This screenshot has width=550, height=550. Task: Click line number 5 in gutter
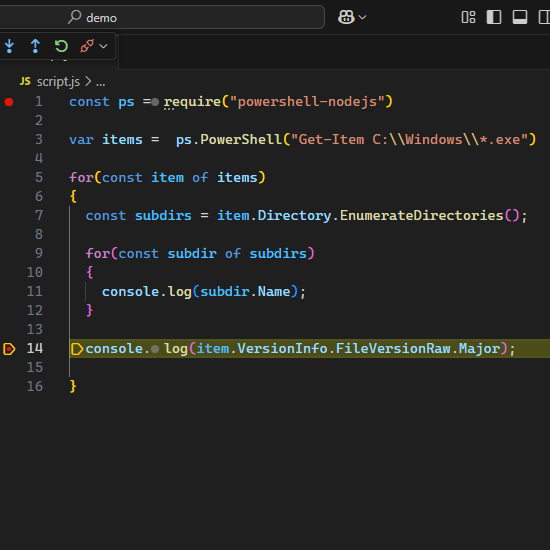coord(39,177)
